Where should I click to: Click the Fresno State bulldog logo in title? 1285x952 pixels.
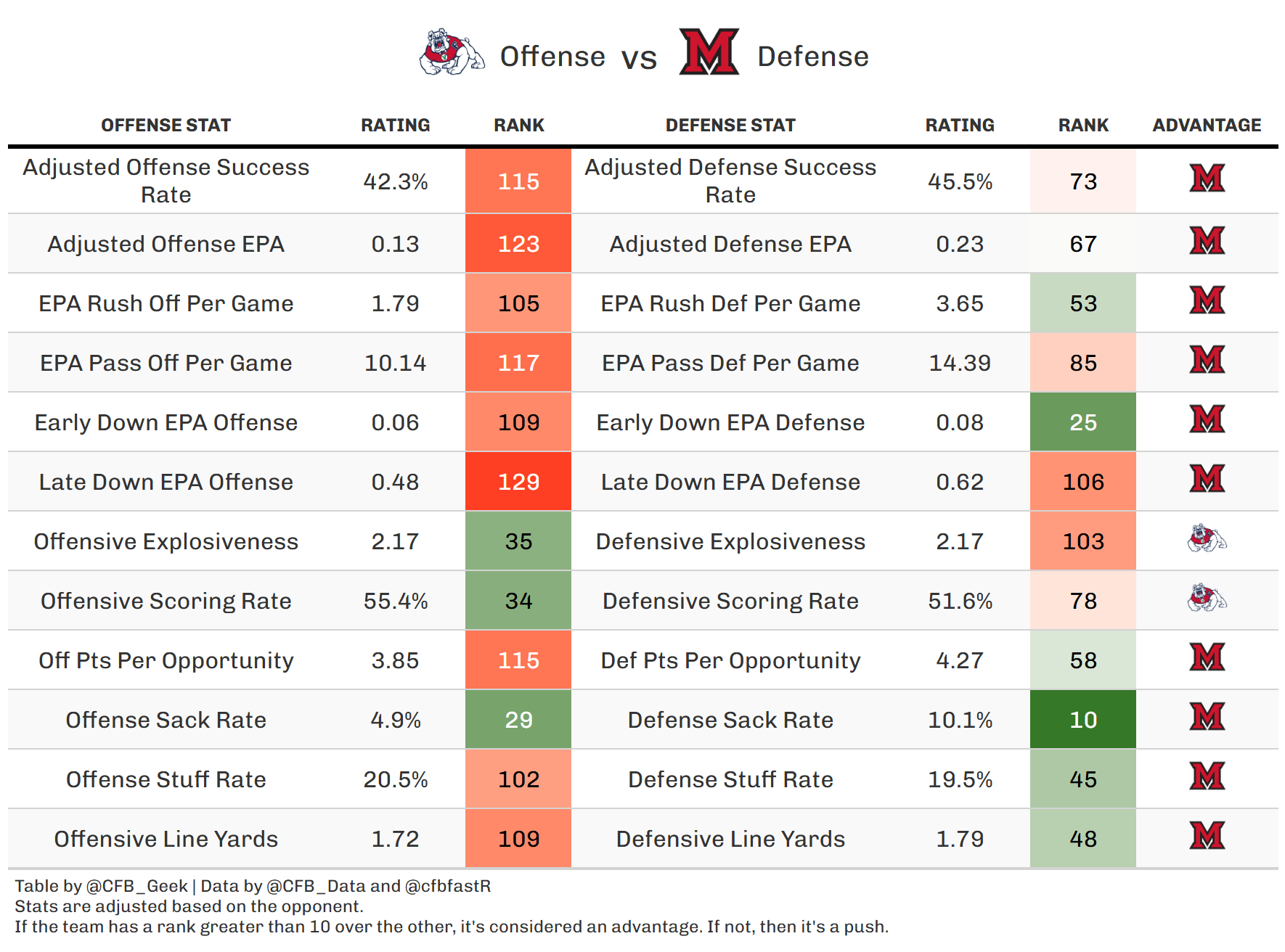click(x=451, y=52)
